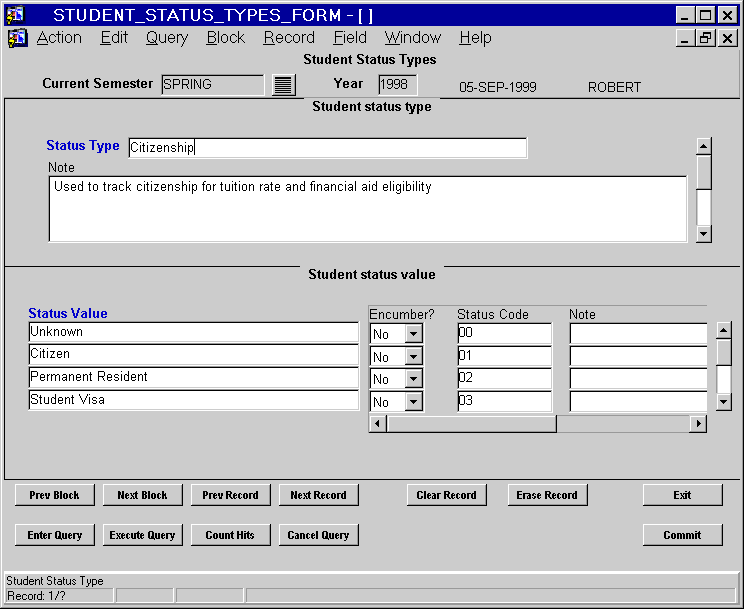Open the Action menu

(x=59, y=37)
